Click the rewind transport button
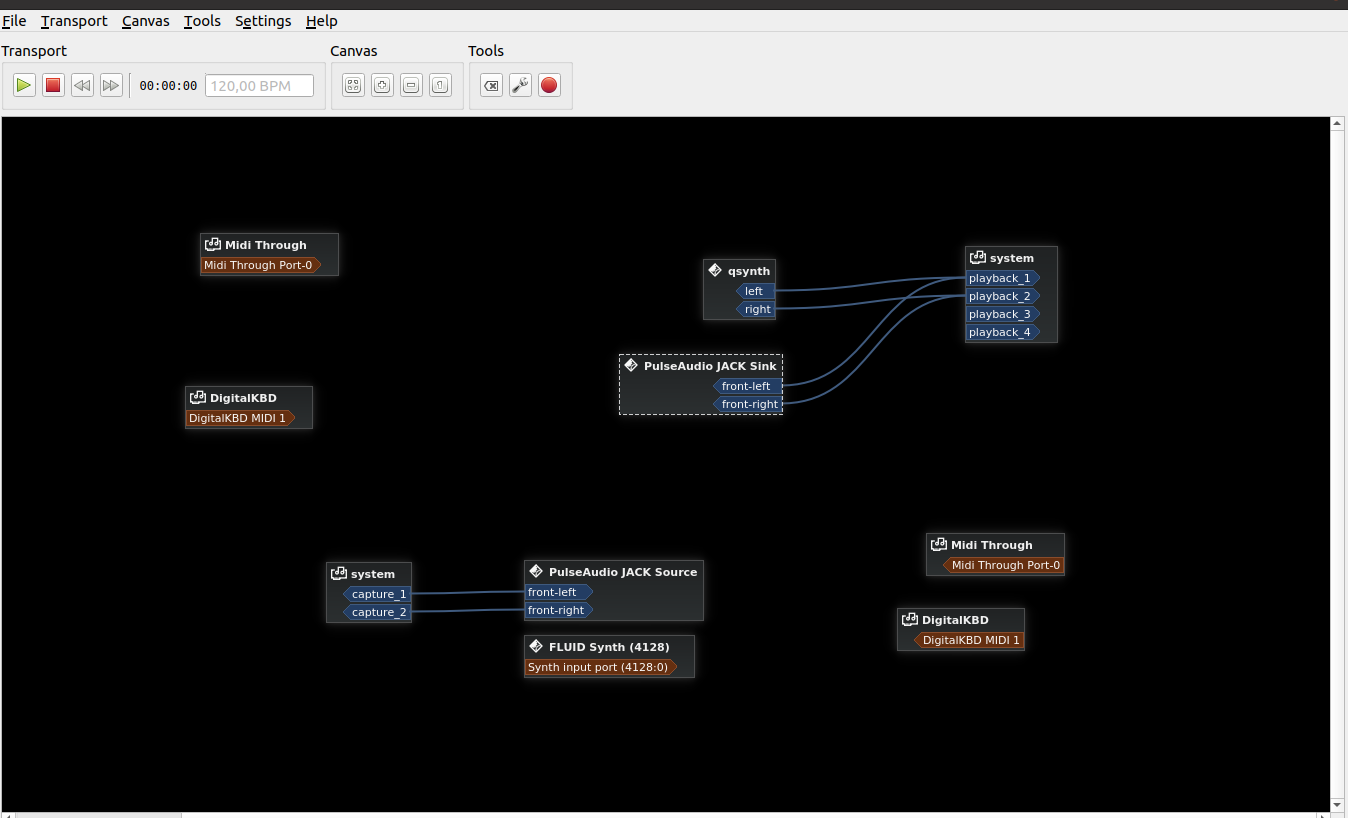Viewport: 1348px width, 818px height. coord(82,86)
